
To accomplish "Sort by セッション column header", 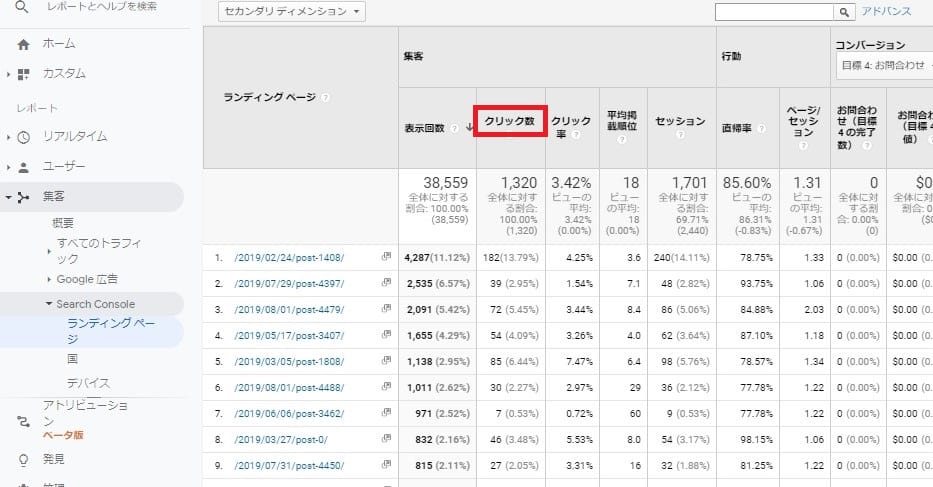I will 680,121.
